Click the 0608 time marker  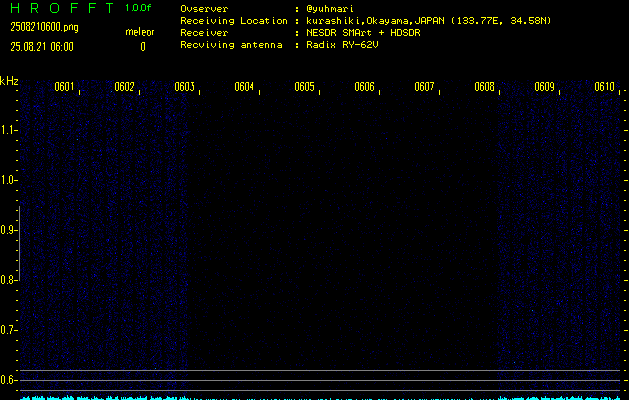[x=484, y=87]
